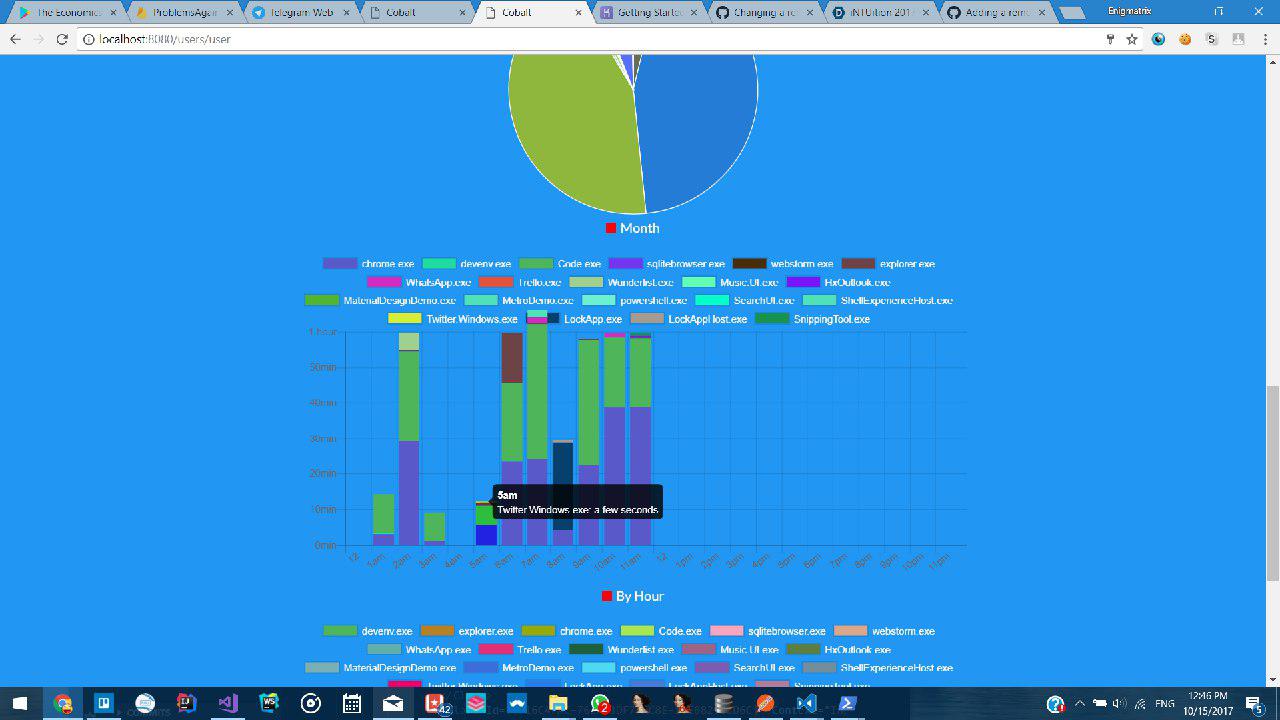The width and height of the screenshot is (1280, 720).
Task: Open PowerShell from the taskbar
Action: 847,703
